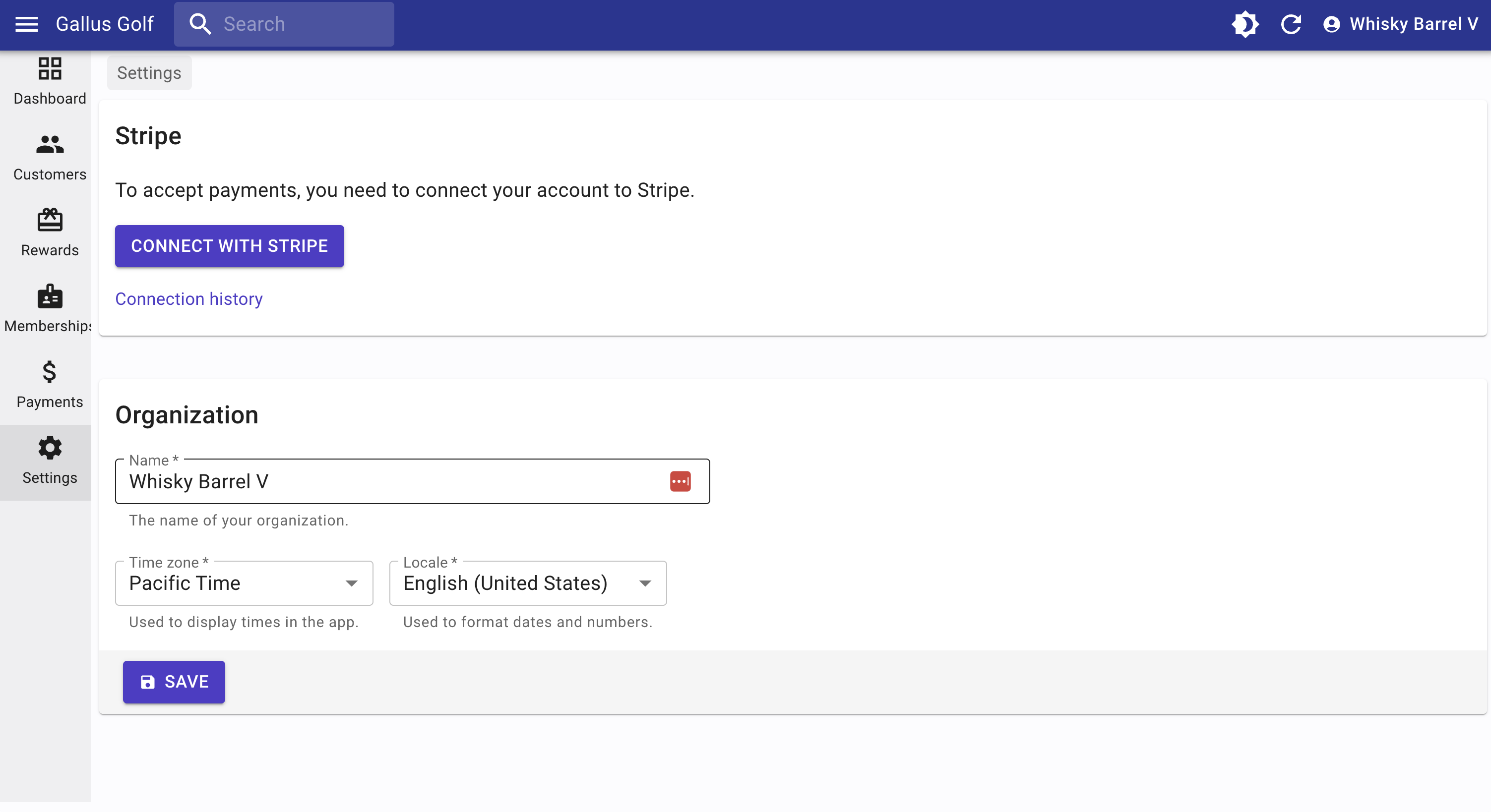Screen dimensions: 1491x812
Task: Click the Stripe section heading
Action: (x=148, y=136)
